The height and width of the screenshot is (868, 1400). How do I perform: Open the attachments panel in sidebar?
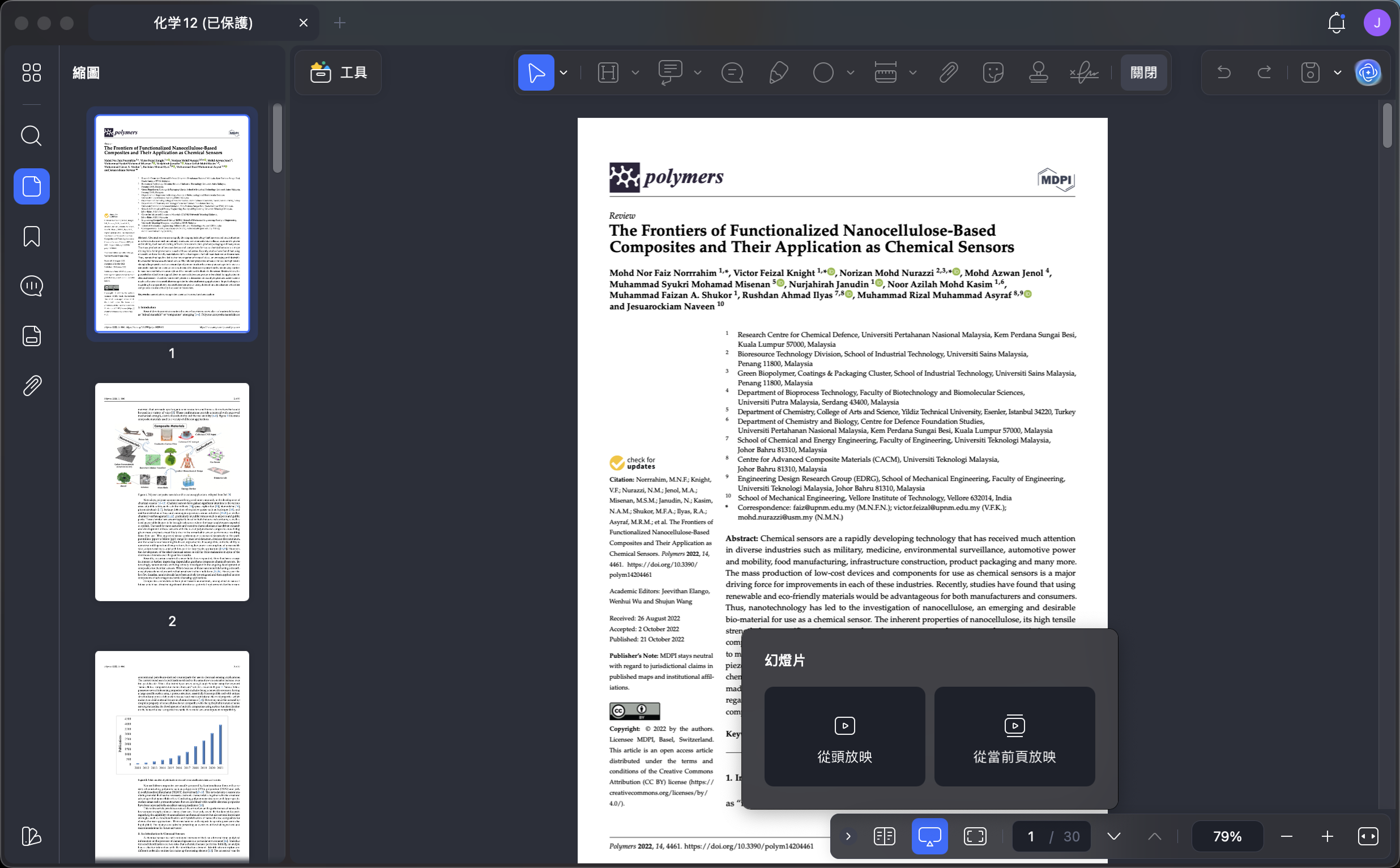[x=31, y=386]
